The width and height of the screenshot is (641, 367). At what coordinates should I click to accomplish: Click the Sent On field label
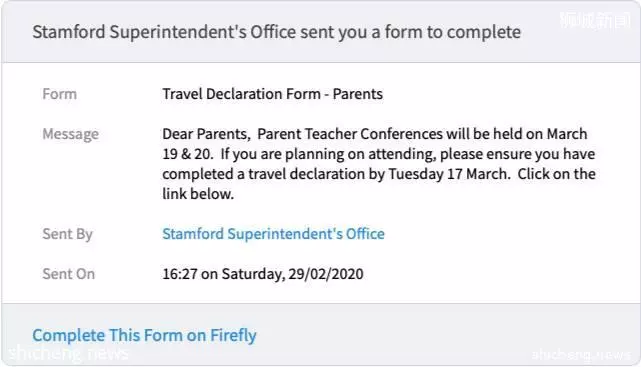pos(69,274)
